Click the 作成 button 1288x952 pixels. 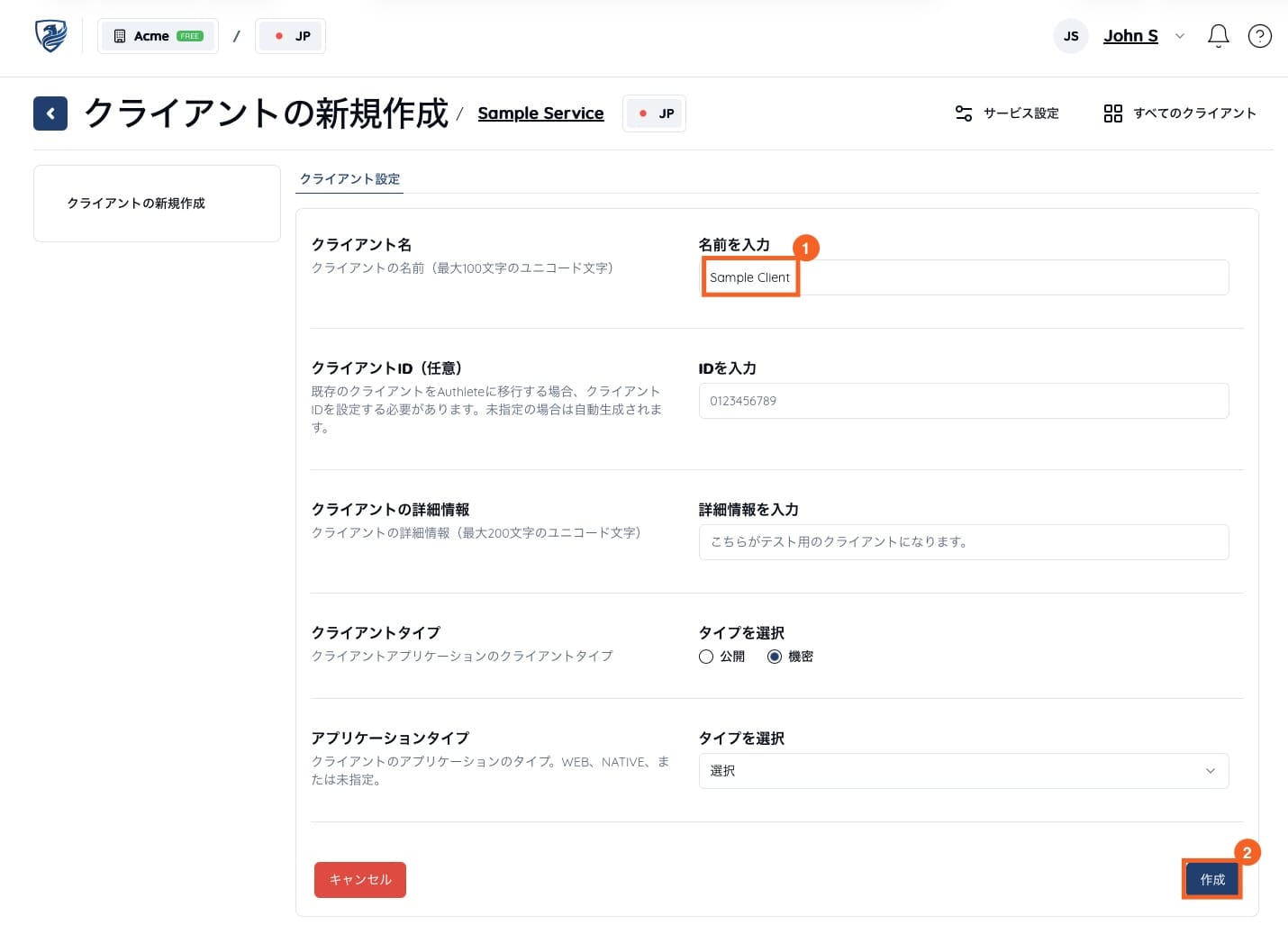point(1212,880)
